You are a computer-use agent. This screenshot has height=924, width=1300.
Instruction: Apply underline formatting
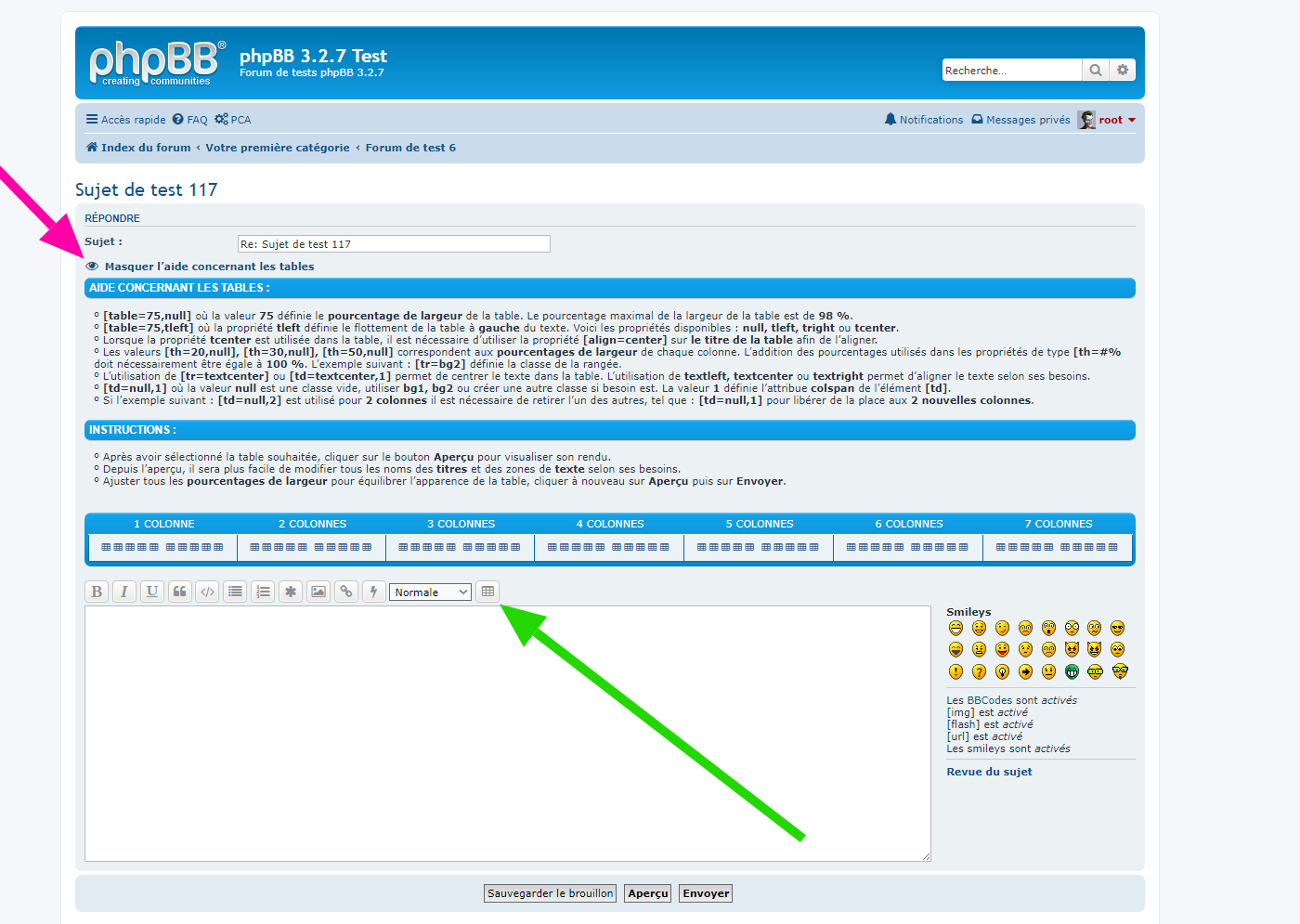(152, 592)
